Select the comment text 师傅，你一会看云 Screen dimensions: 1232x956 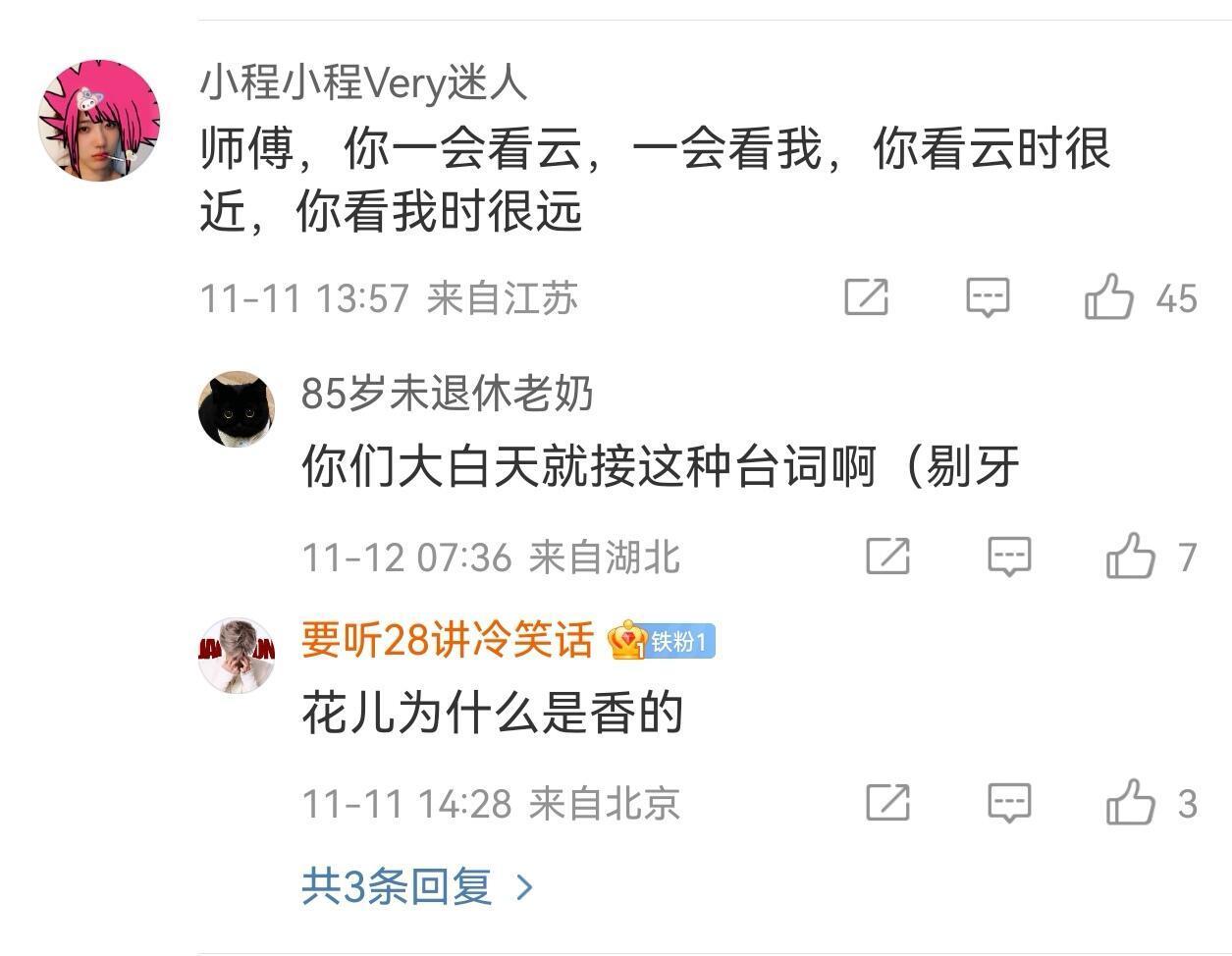[393, 149]
